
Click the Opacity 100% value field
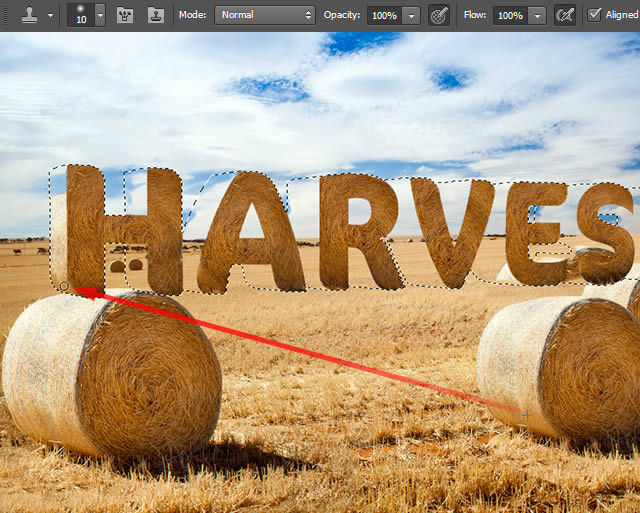384,16
